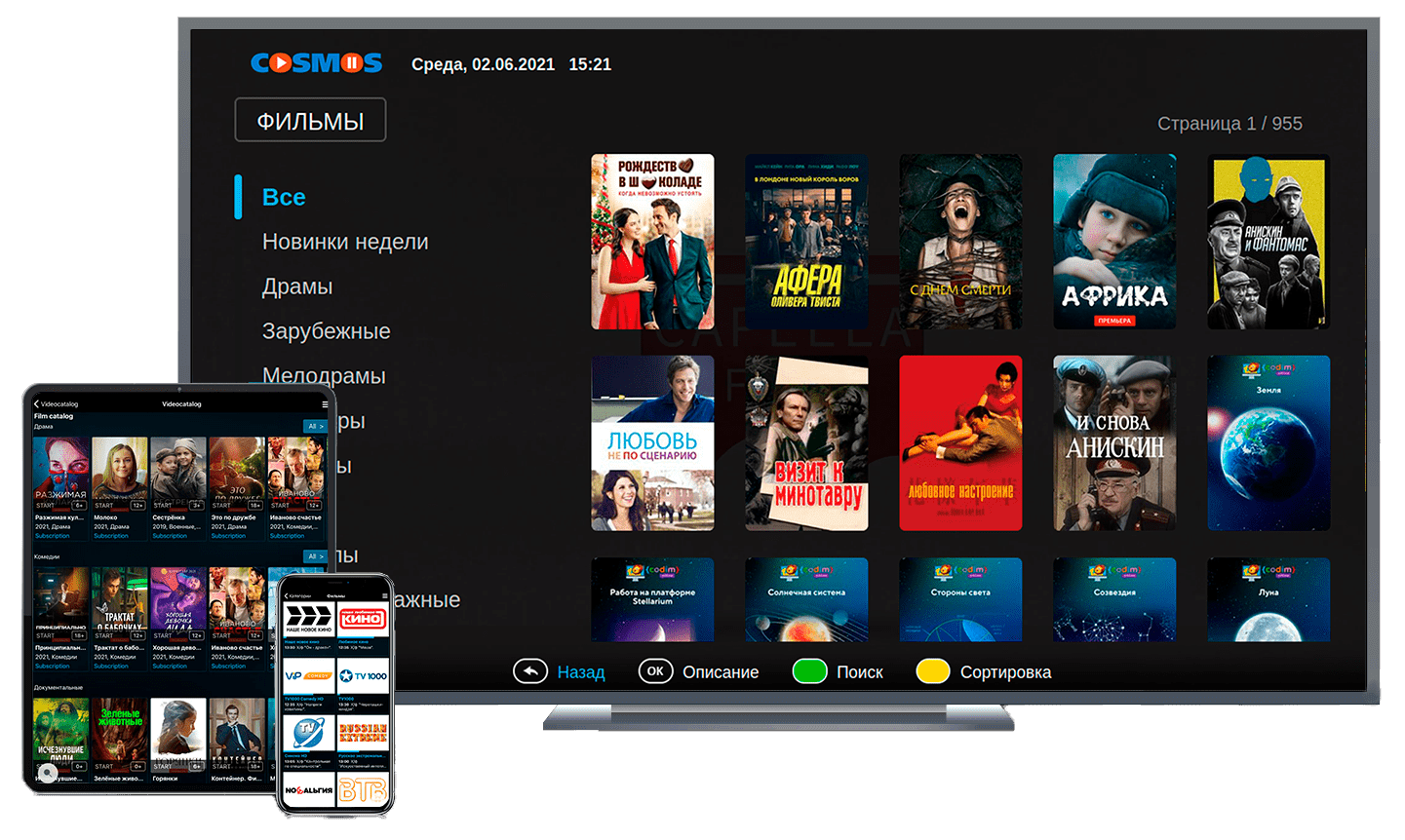Open Любовь не по сценарию poster

pos(652,443)
